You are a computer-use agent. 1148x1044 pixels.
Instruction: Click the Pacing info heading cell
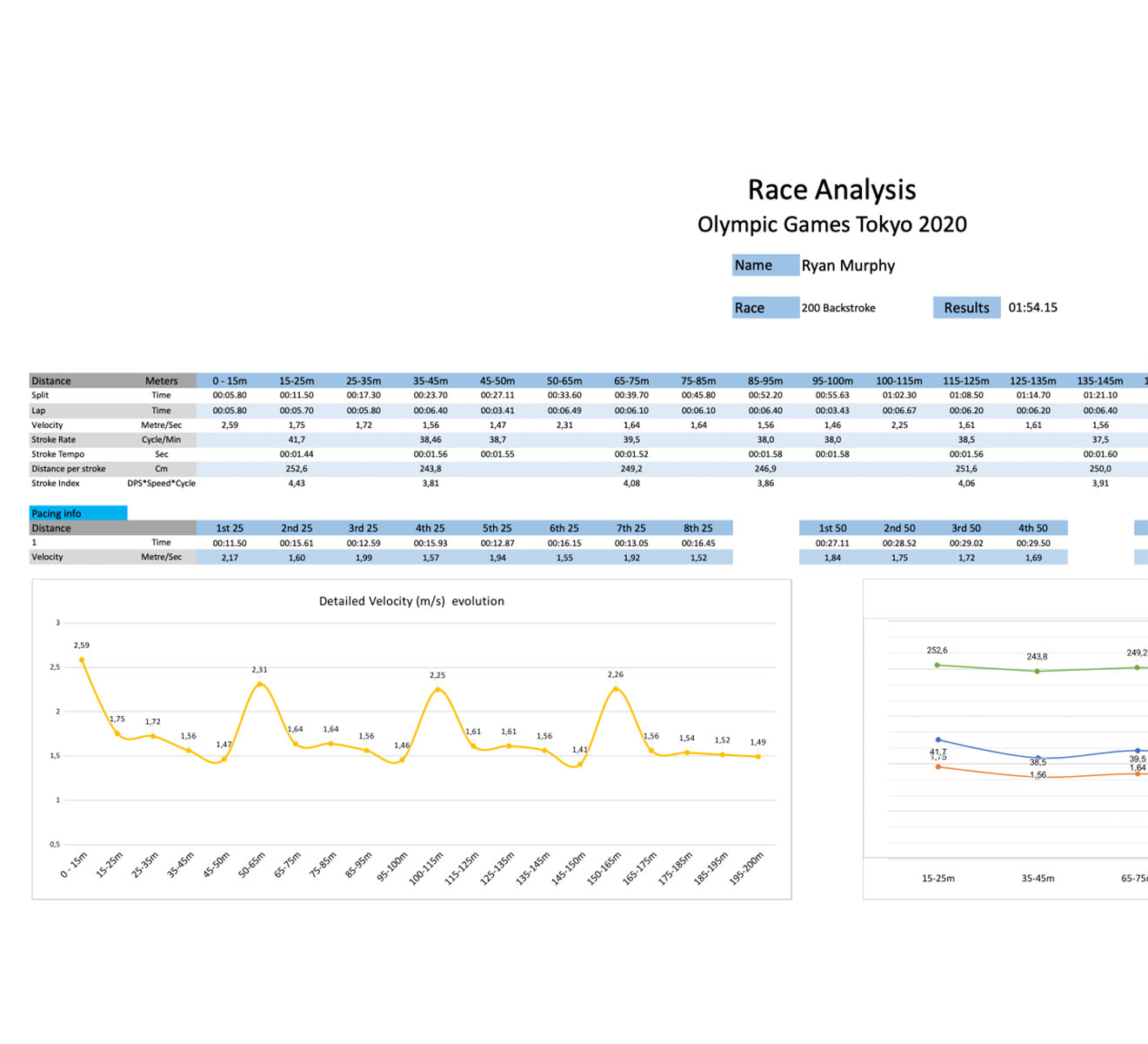(x=57, y=513)
